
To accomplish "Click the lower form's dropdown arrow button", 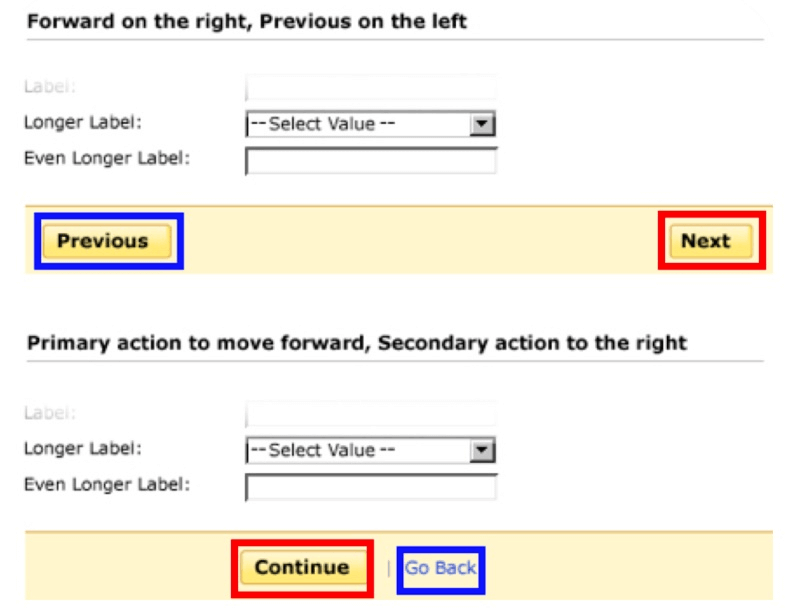I will [x=483, y=451].
